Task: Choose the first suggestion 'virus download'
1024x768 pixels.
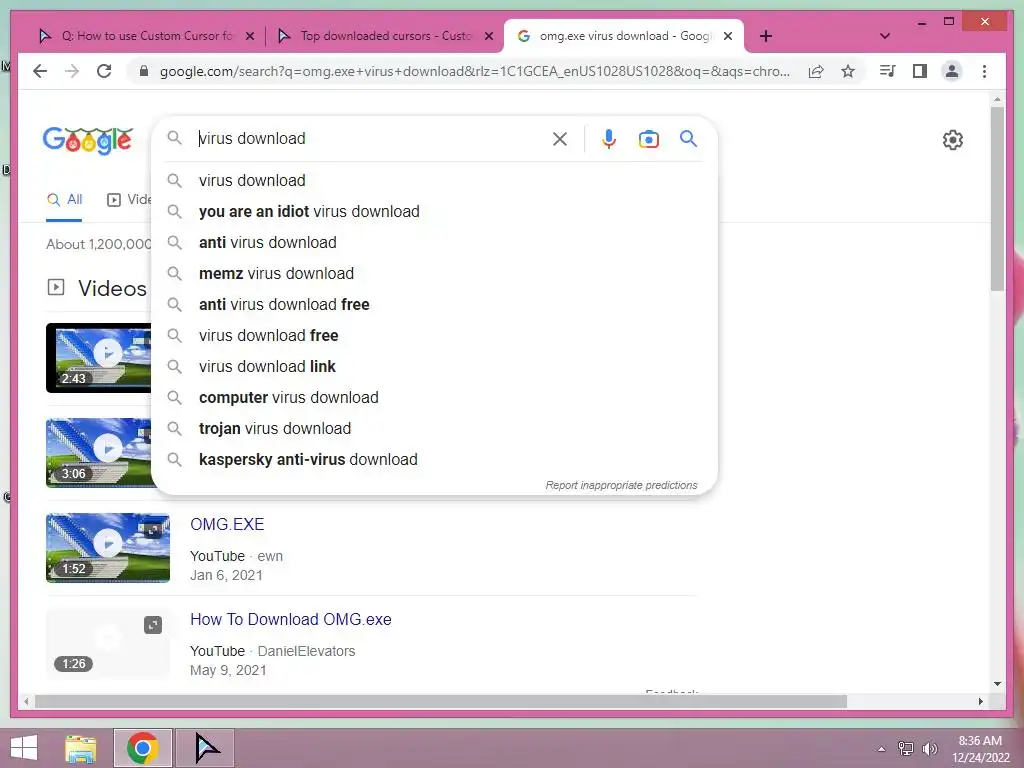Action: pyautogui.click(x=434, y=180)
